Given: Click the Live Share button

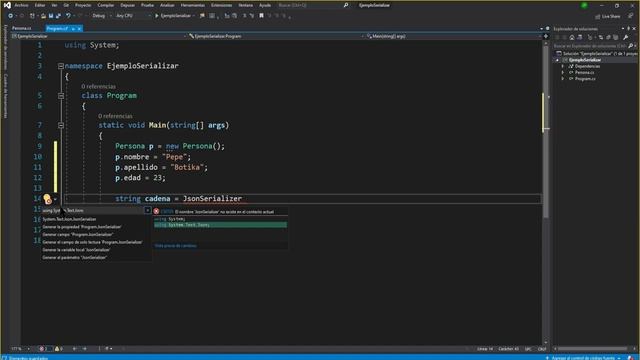Looking at the screenshot, I should 608,16.
